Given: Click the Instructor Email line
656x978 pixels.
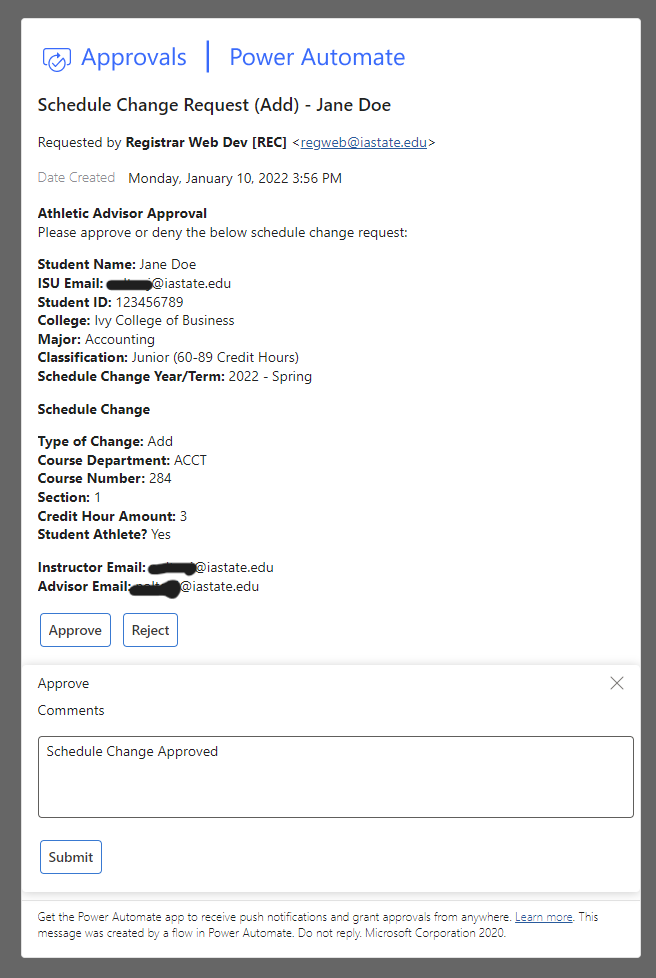Looking at the screenshot, I should 155,568.
